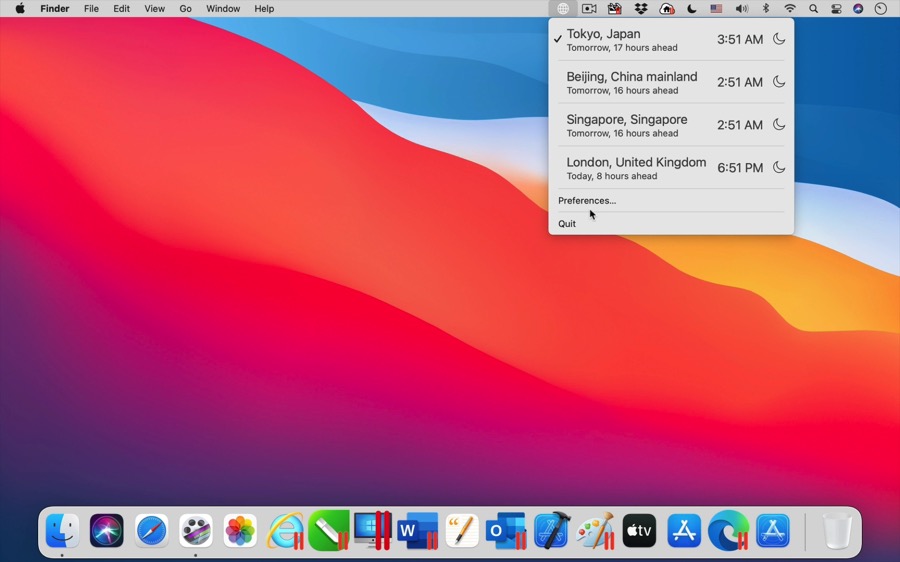Open Microsoft Word in the Dock

(417, 531)
